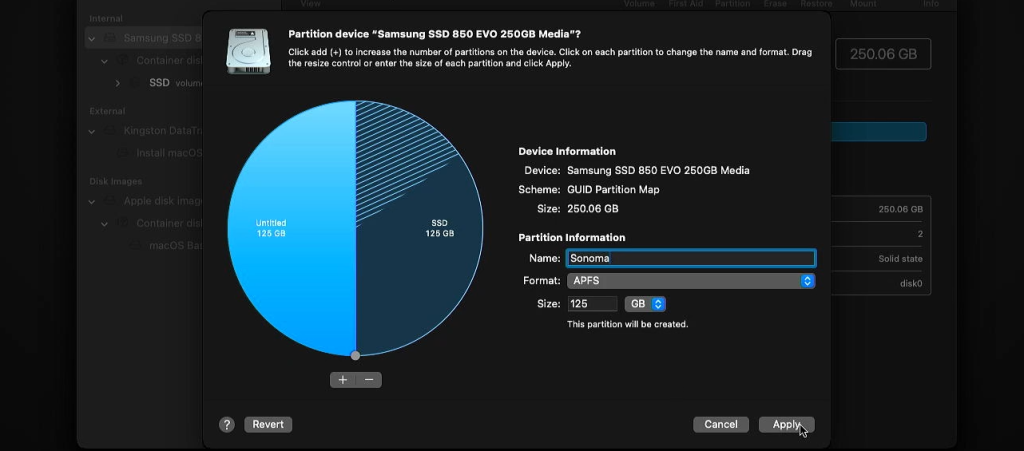Collapse the Container disk under Samsung SSD

[104, 61]
